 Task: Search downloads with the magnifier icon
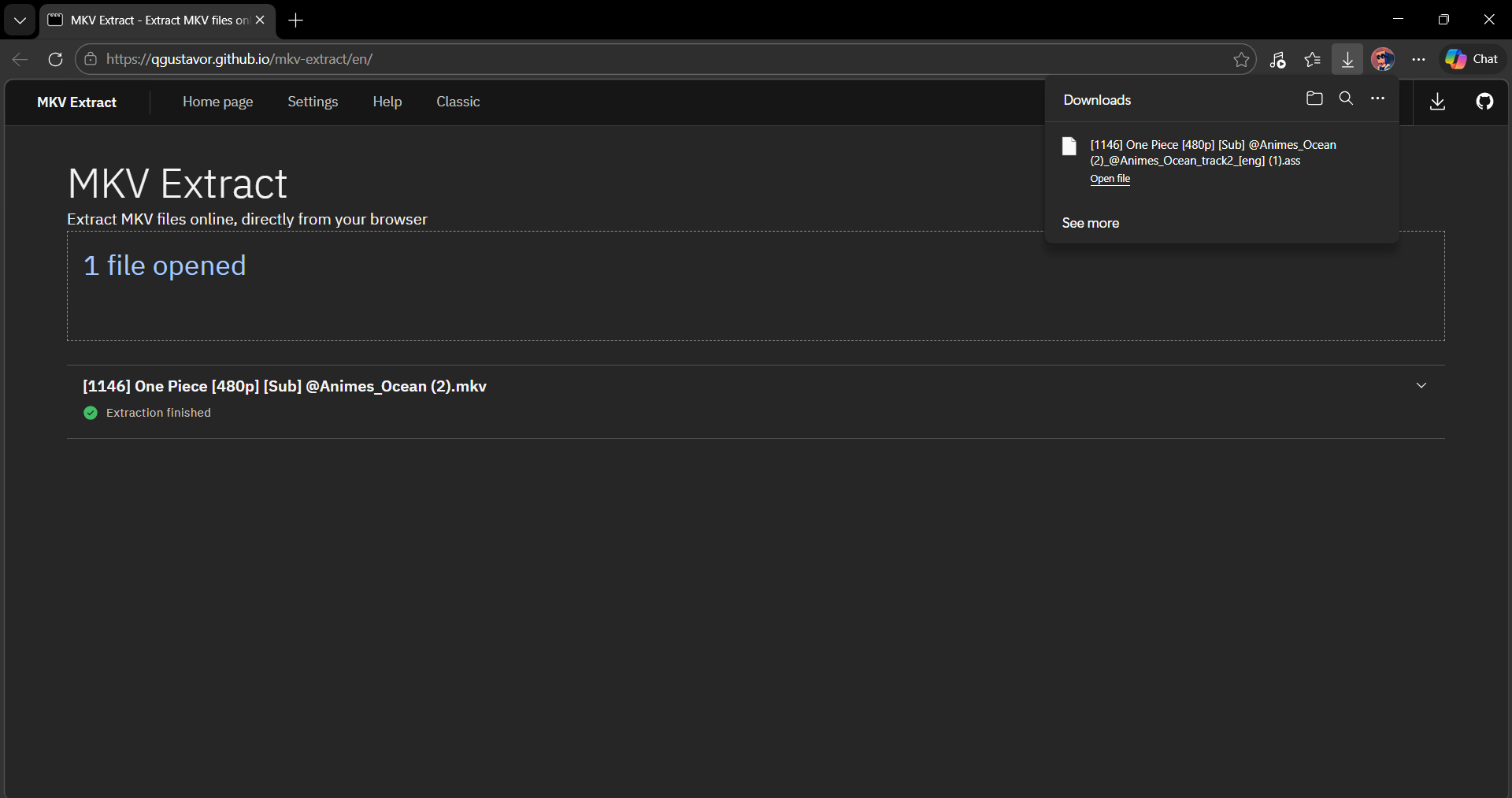pyautogui.click(x=1346, y=98)
